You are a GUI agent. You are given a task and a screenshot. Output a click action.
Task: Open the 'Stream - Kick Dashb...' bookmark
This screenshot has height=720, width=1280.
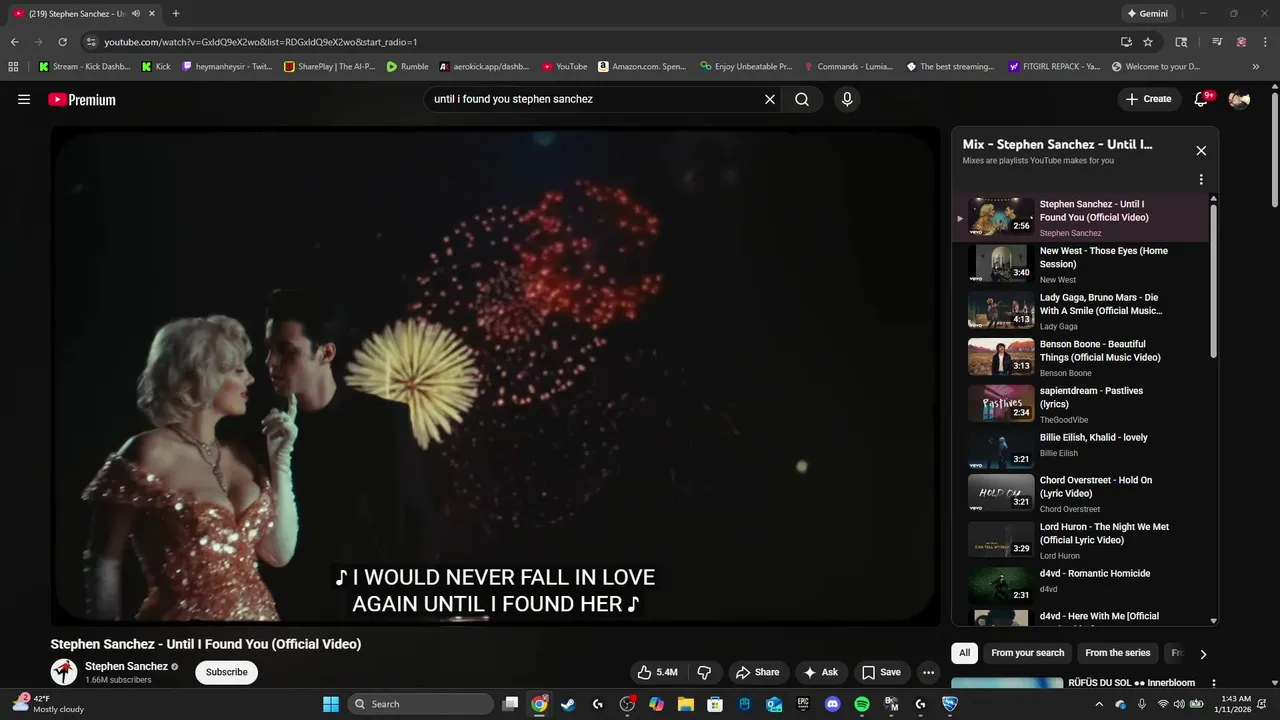pyautogui.click(x=84, y=67)
